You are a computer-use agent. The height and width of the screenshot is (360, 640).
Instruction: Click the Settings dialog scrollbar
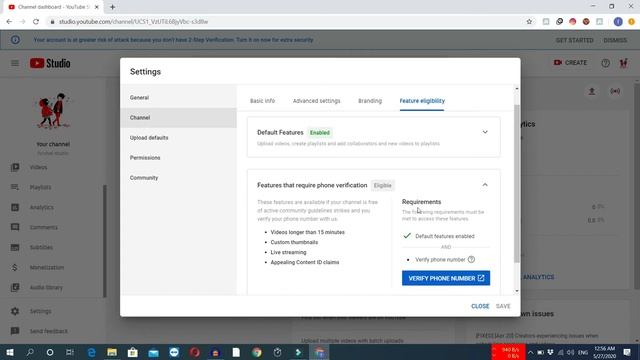tap(517, 183)
